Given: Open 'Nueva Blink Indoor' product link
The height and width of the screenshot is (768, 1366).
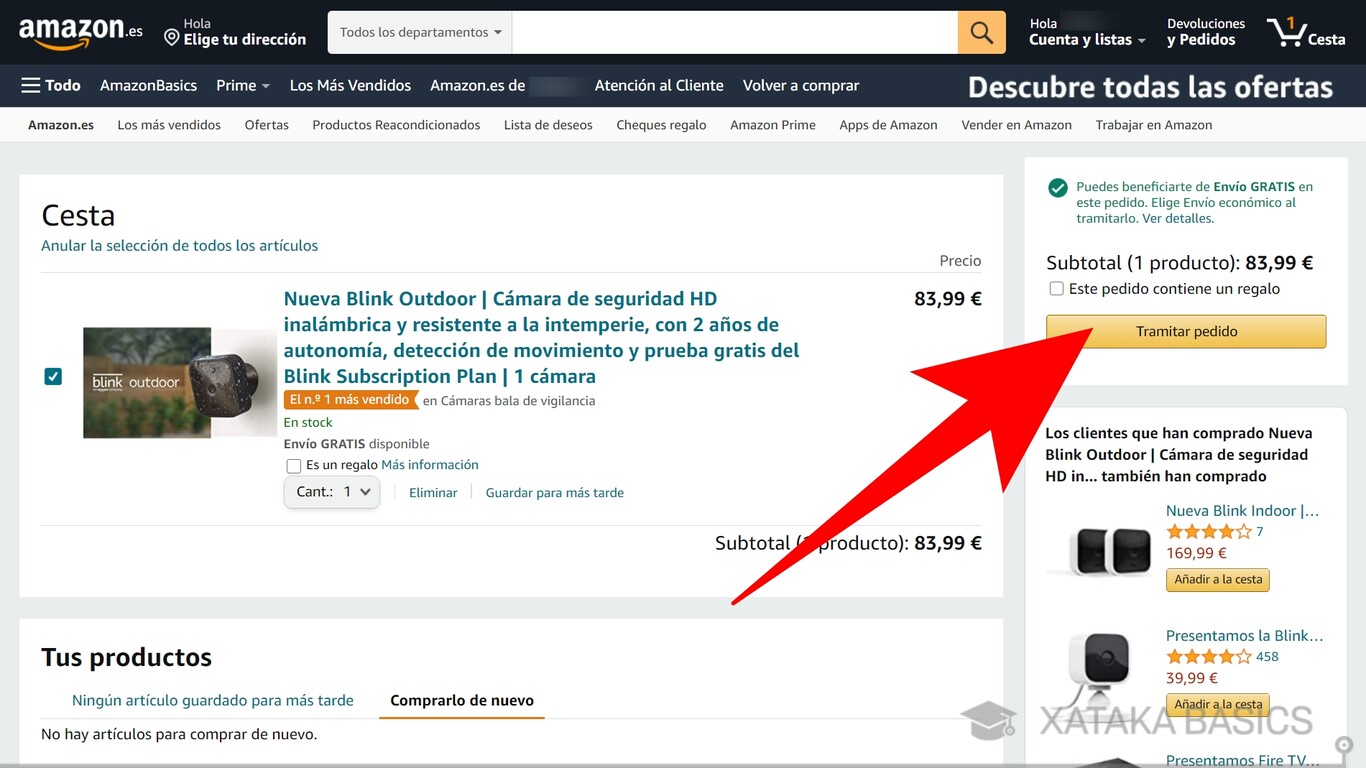Looking at the screenshot, I should coord(1243,511).
